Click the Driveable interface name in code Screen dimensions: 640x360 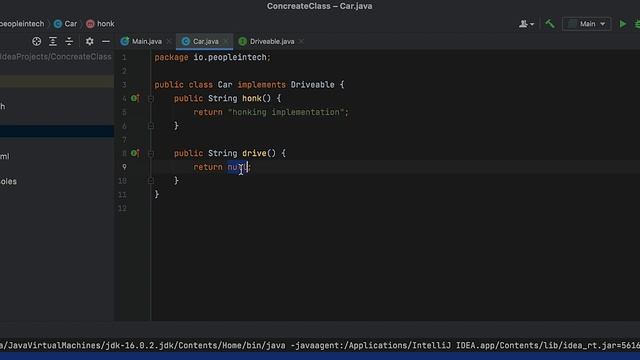click(312, 85)
